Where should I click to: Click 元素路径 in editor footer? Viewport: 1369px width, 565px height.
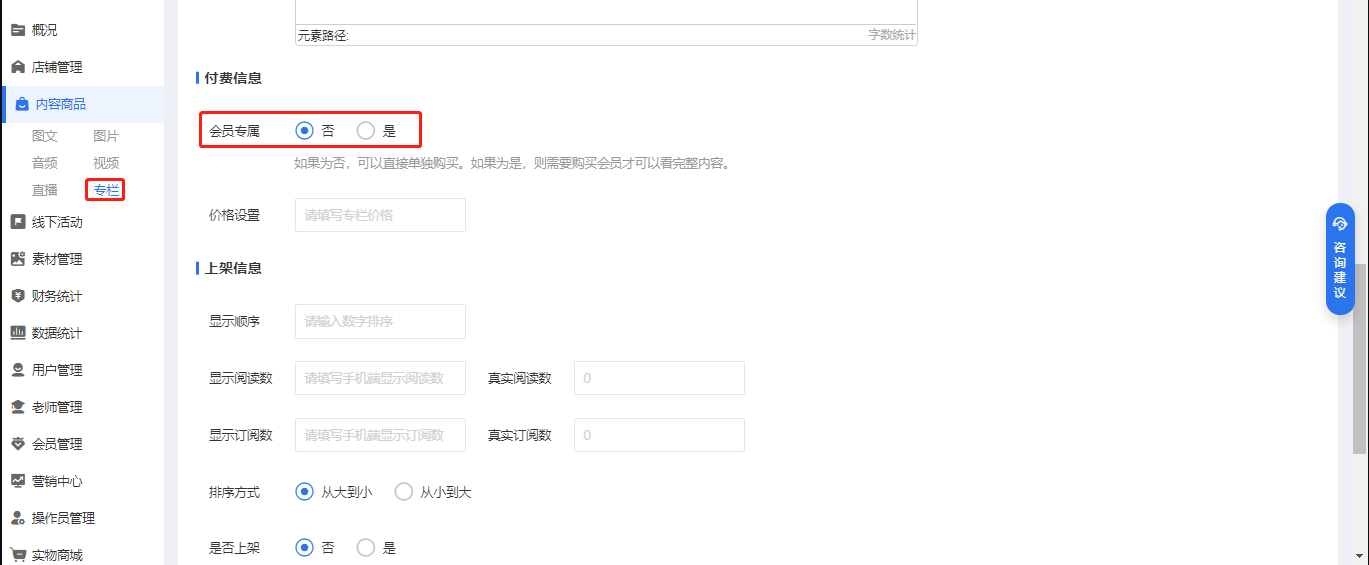323,35
